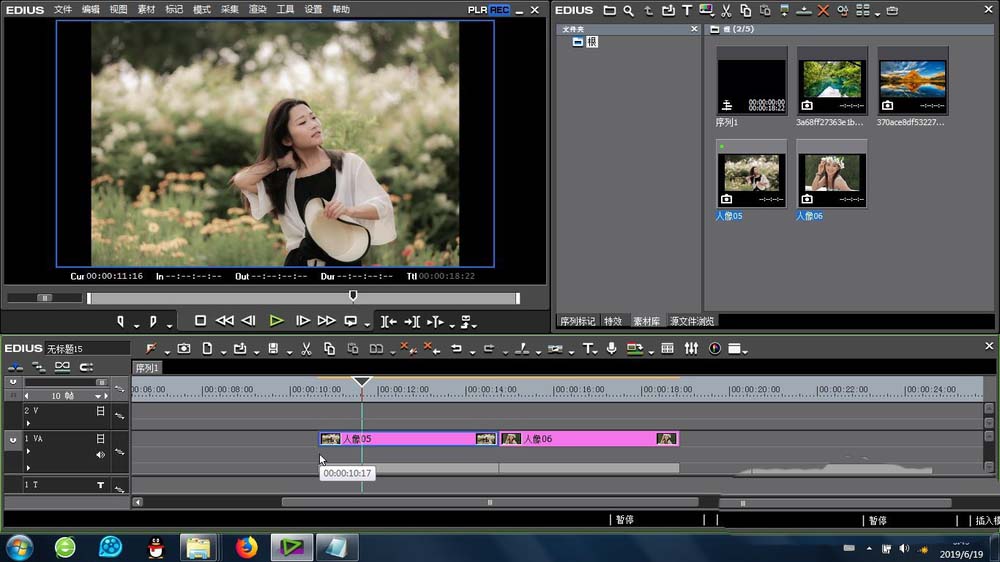
Task: Toggle the insert/overwrite mode icon
Action: (x=15, y=367)
